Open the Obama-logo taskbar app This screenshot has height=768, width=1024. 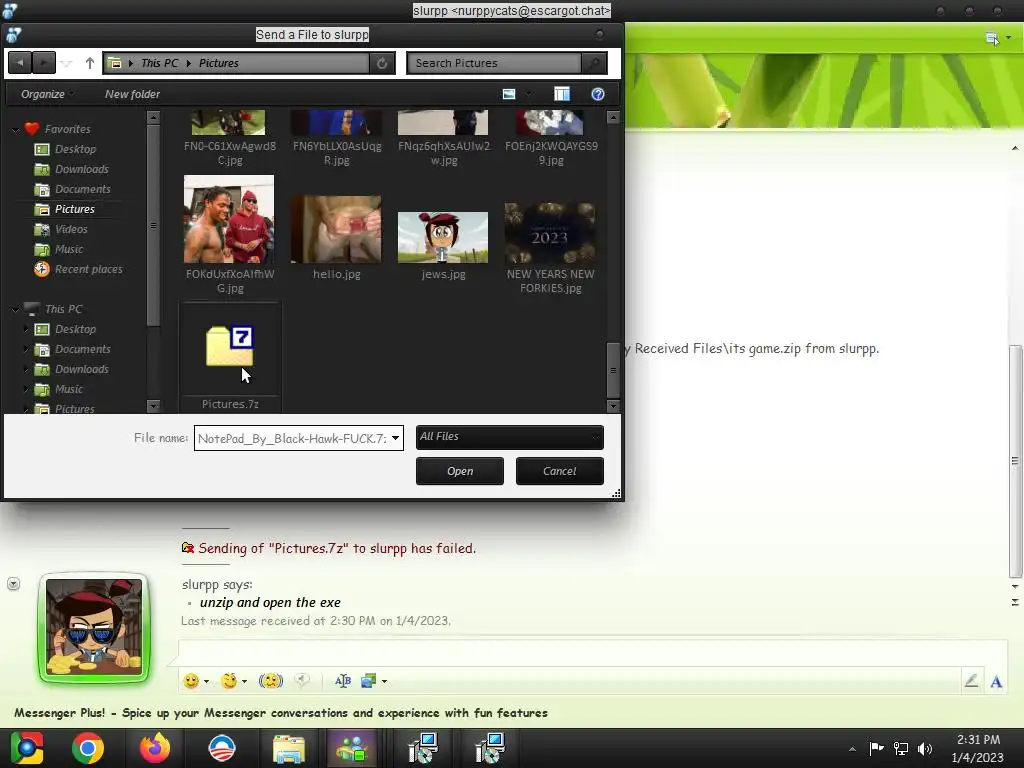tap(221, 748)
